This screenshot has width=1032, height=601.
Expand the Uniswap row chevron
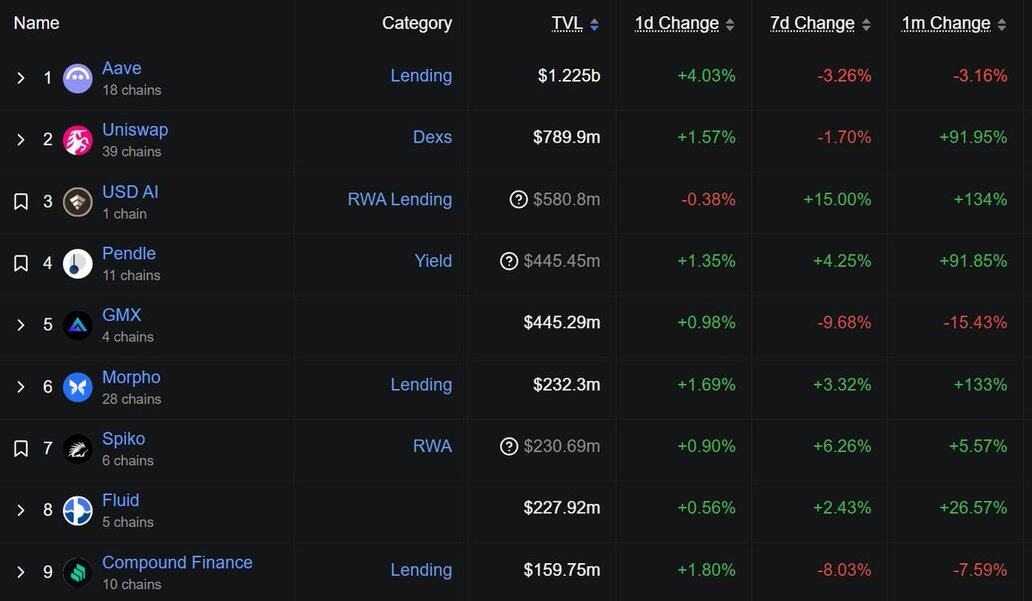click(x=21, y=140)
